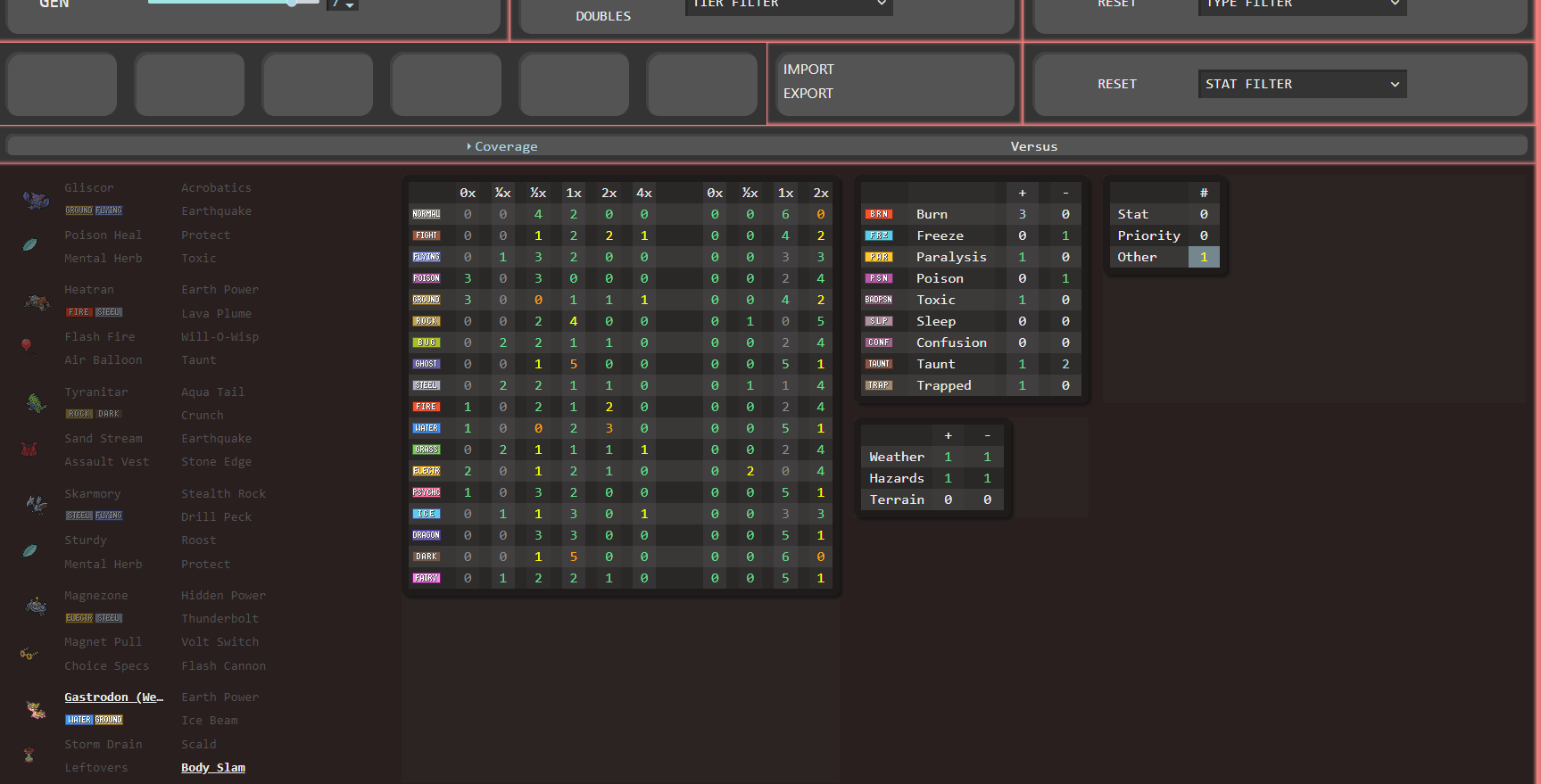
Task: Click the Priority row label
Action: pyautogui.click(x=1148, y=235)
